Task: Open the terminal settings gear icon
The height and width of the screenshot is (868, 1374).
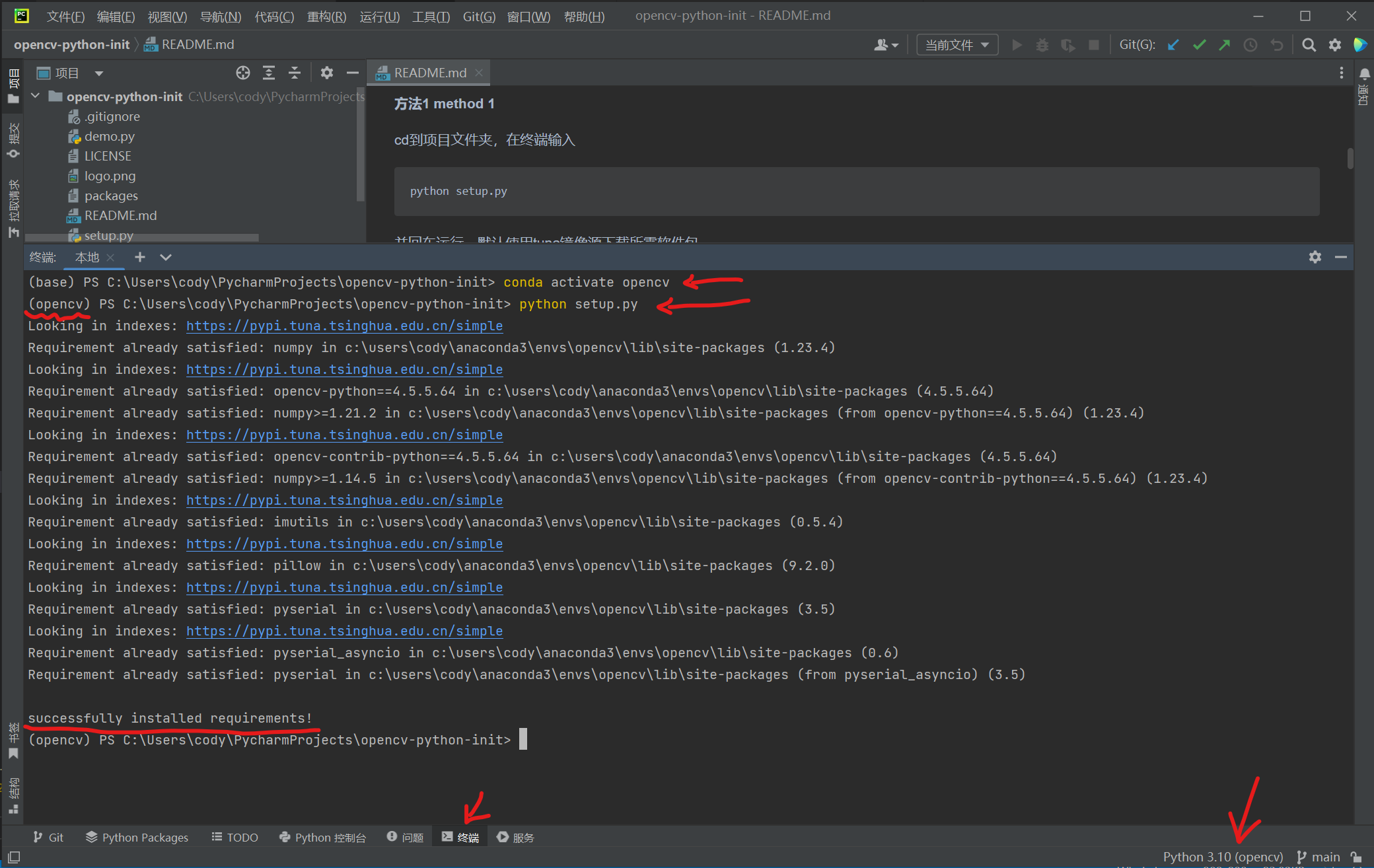Action: coord(1315,257)
